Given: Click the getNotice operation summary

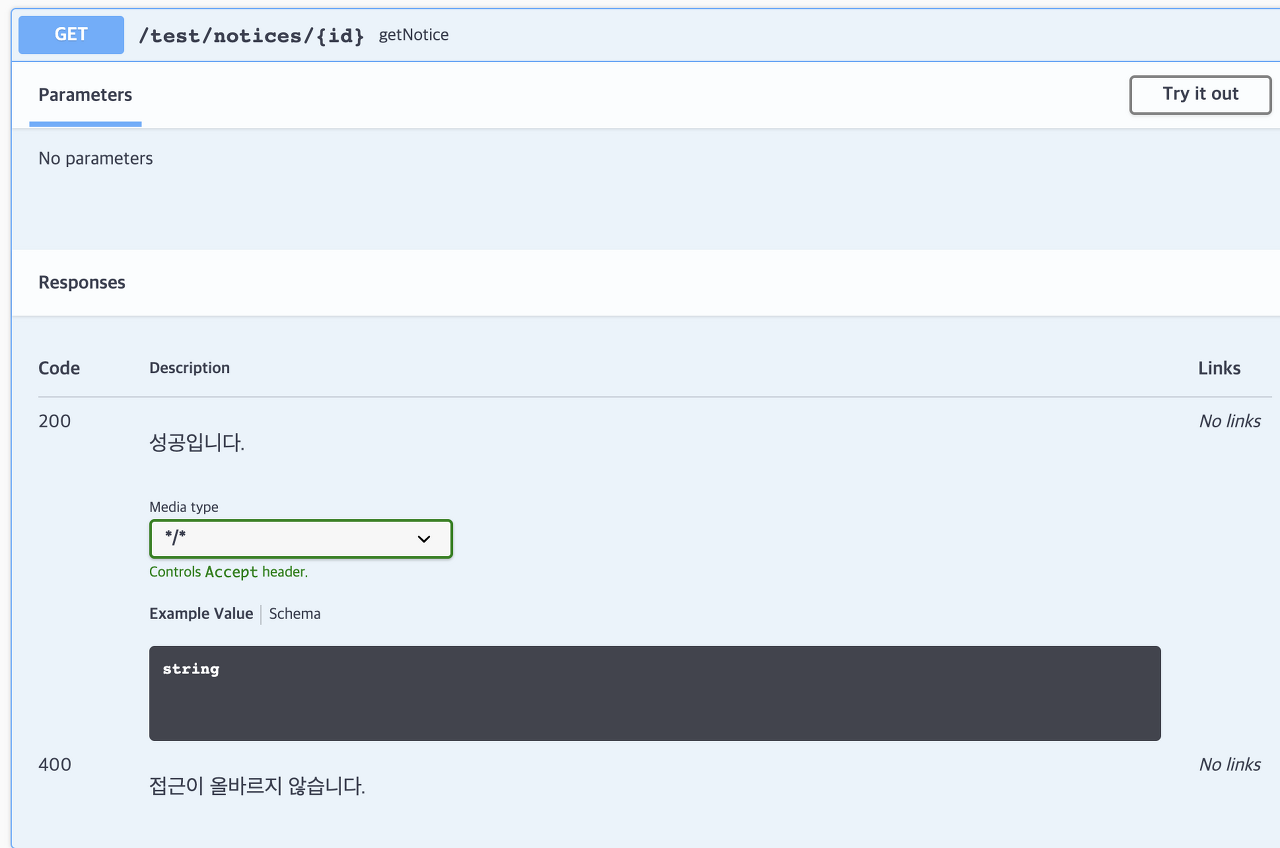Looking at the screenshot, I should [414, 35].
